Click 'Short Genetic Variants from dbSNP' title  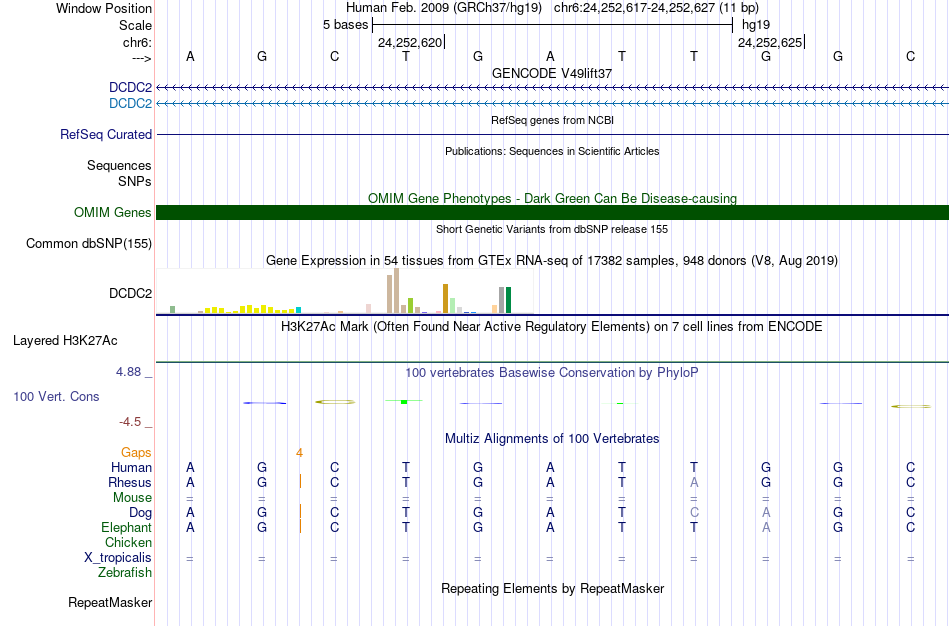point(552,229)
